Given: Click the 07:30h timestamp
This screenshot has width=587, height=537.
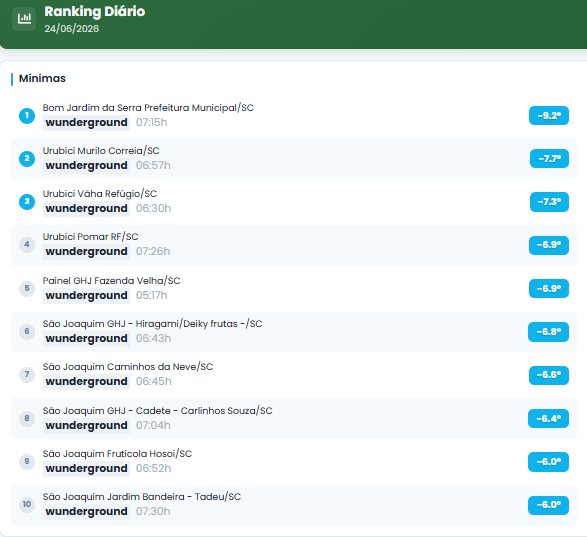Looking at the screenshot, I should point(153,512).
